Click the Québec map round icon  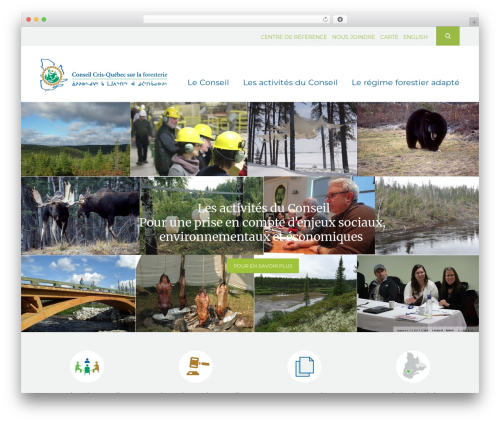(x=413, y=366)
